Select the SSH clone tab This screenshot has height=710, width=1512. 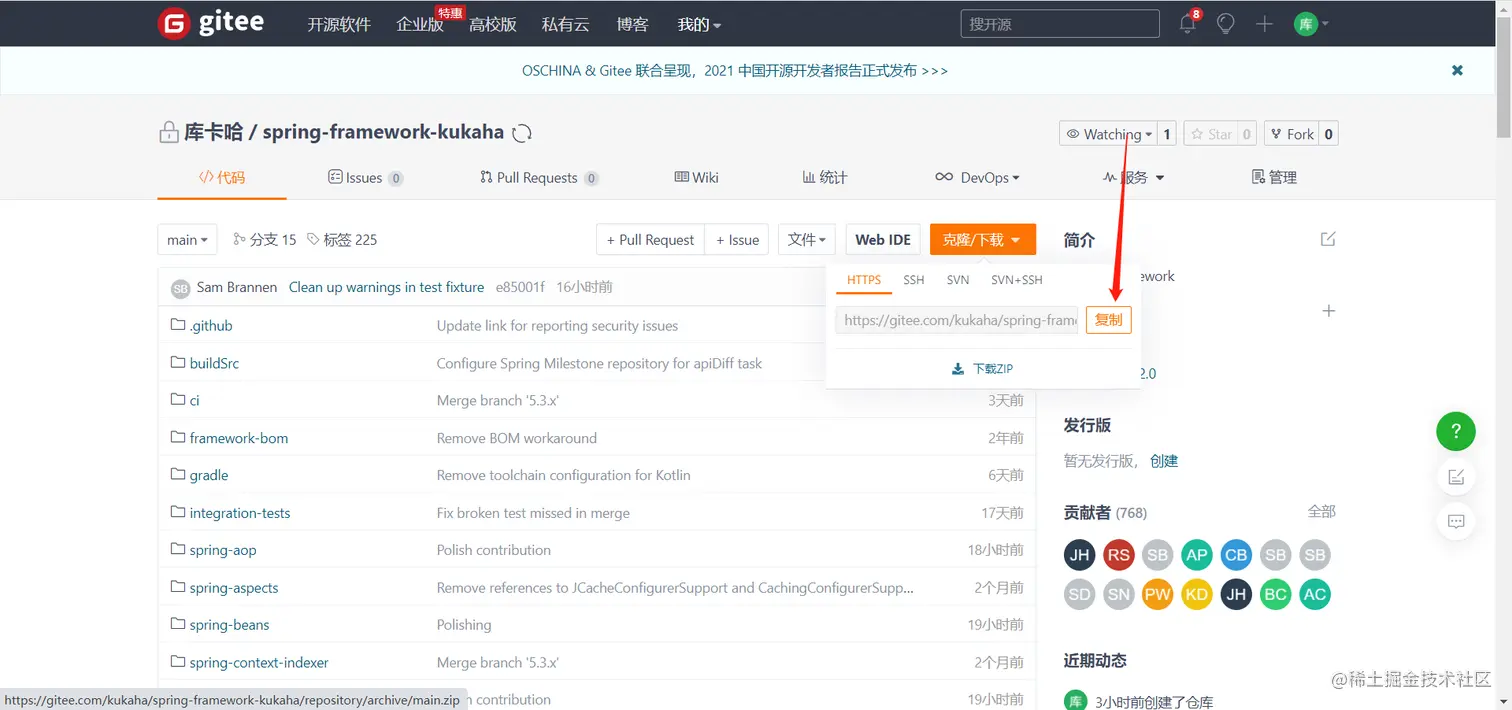click(x=914, y=280)
